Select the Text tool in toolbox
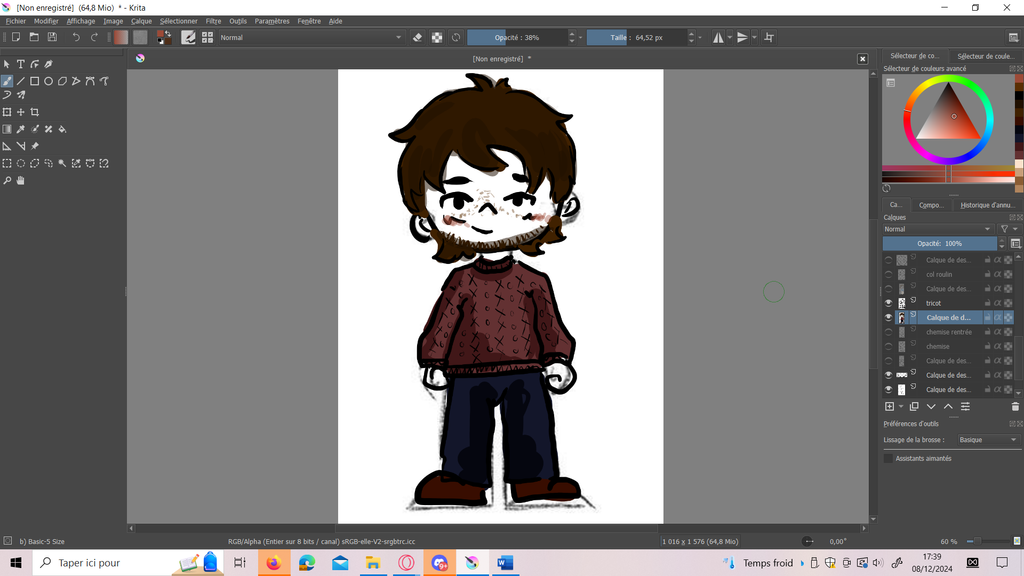The height and width of the screenshot is (576, 1024). tap(20, 64)
